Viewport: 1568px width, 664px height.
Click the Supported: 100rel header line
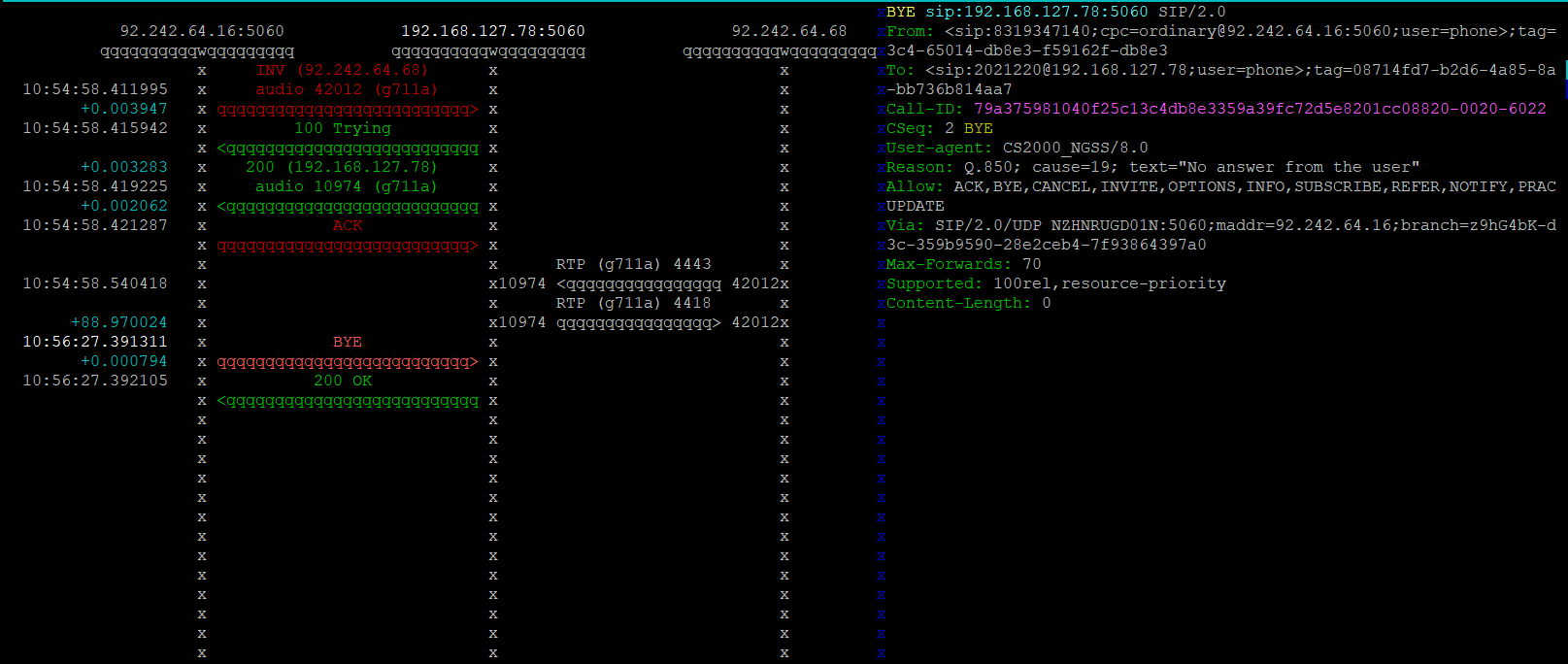(1055, 283)
